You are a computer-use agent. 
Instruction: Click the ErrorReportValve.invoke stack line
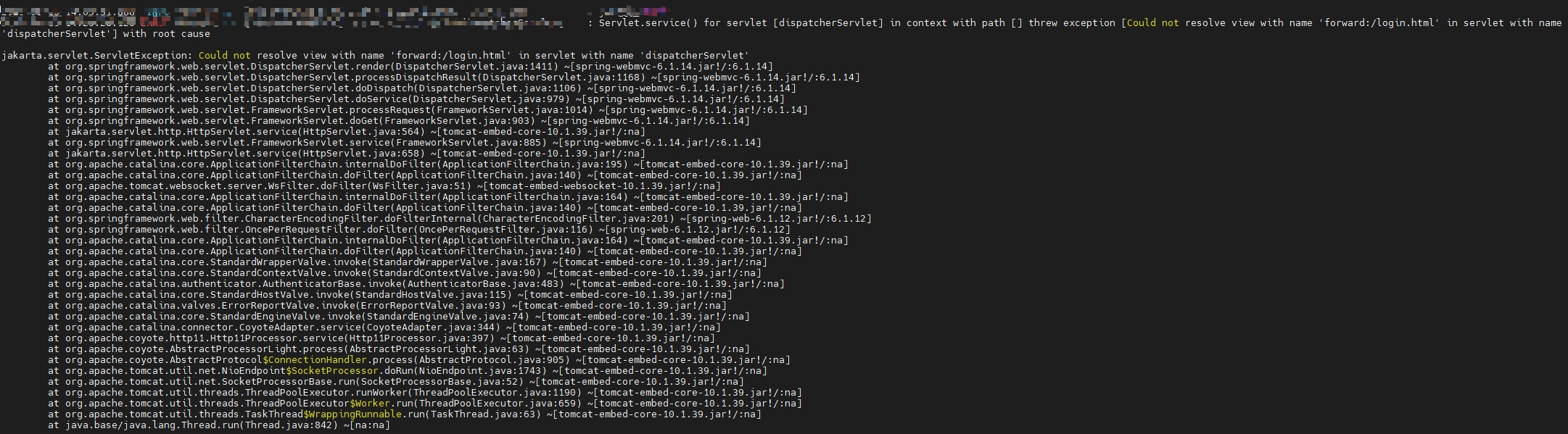click(x=387, y=305)
